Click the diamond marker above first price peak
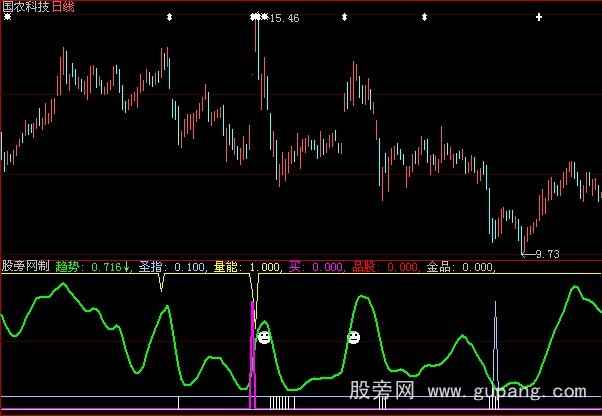This screenshot has width=602, height=416. coord(168,17)
